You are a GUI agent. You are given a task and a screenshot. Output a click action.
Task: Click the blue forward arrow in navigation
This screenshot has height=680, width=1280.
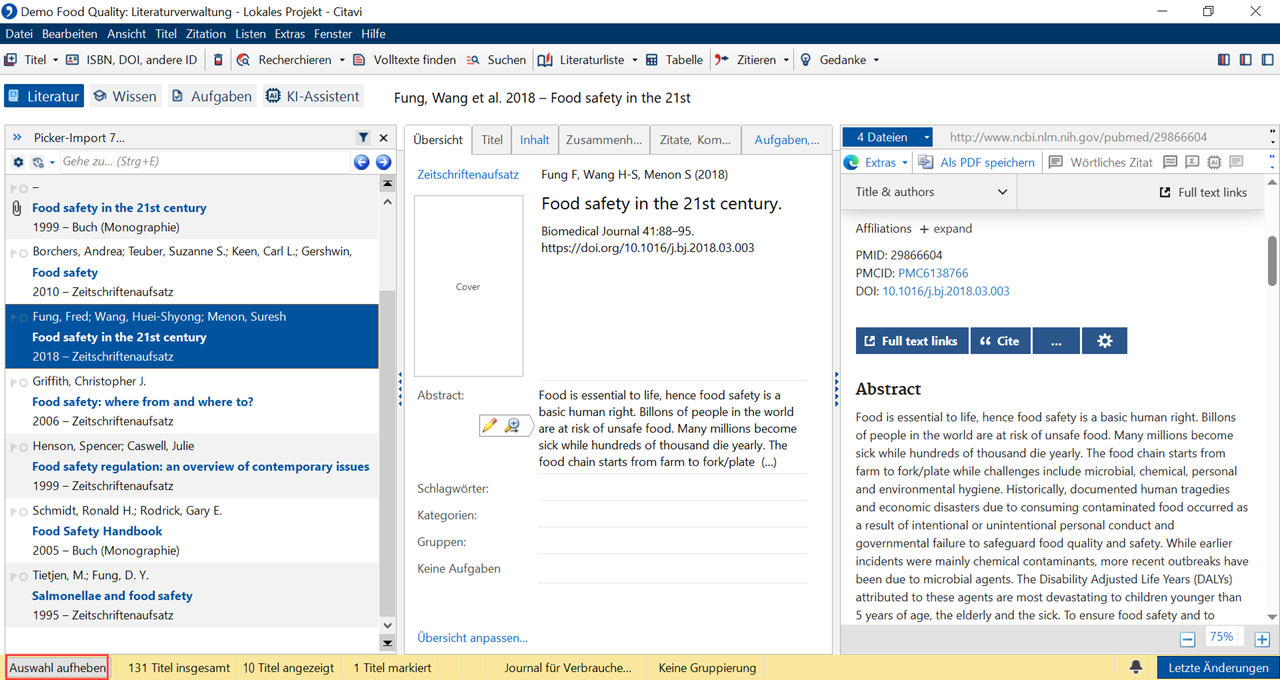[383, 162]
